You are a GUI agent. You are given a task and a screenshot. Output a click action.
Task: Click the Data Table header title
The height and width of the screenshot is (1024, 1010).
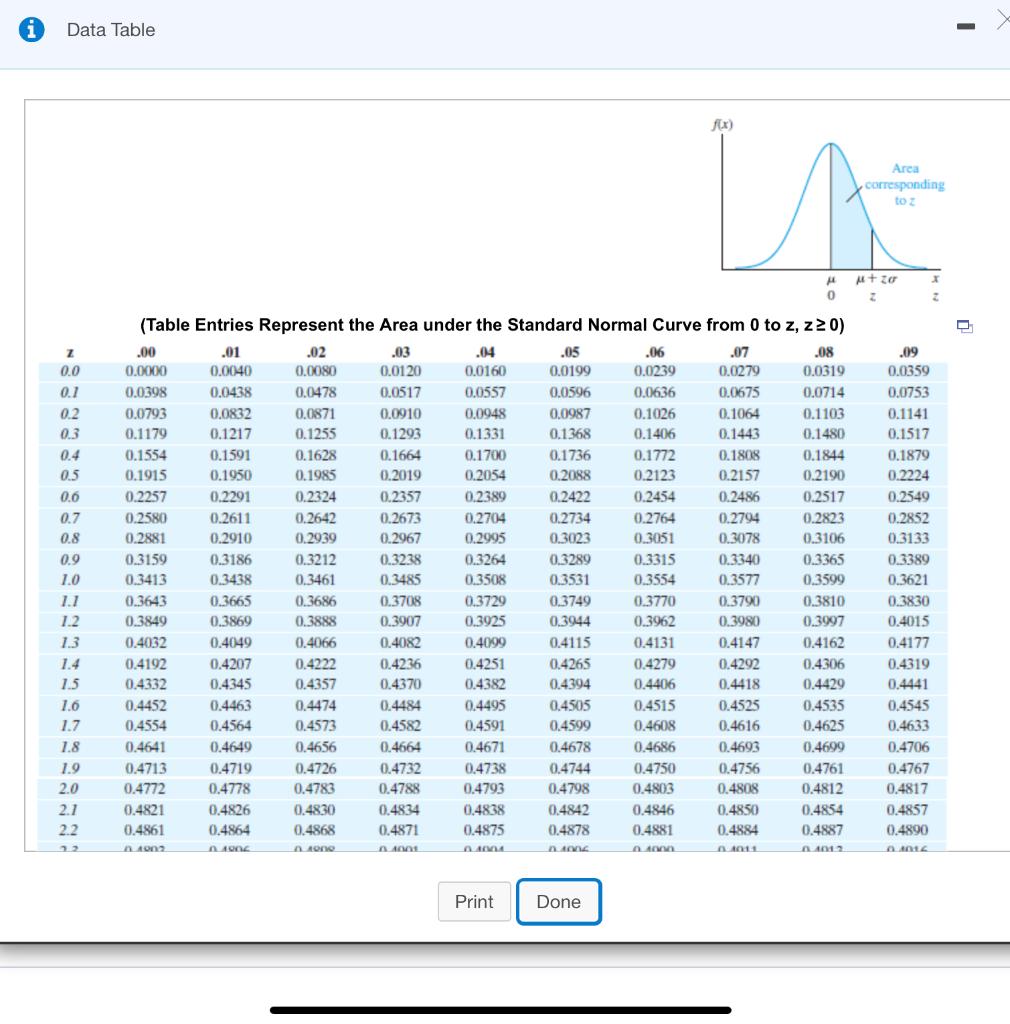click(x=110, y=30)
